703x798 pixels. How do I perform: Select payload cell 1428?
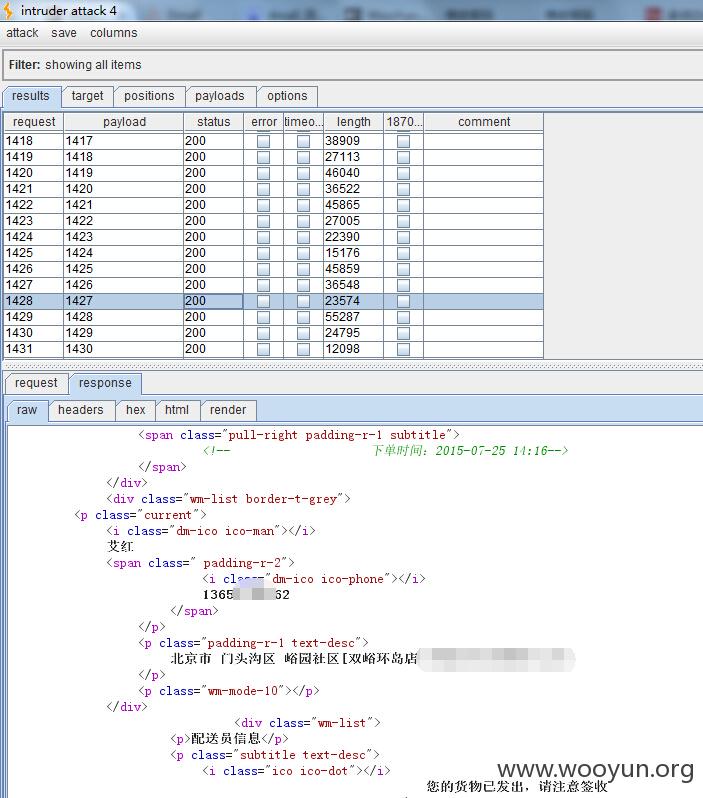click(124, 317)
